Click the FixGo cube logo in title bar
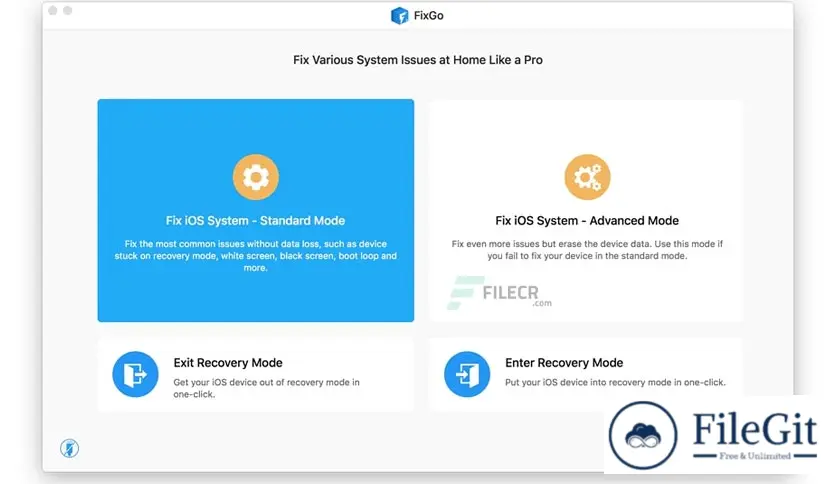Viewport: 836px width, 484px height. 399,16
